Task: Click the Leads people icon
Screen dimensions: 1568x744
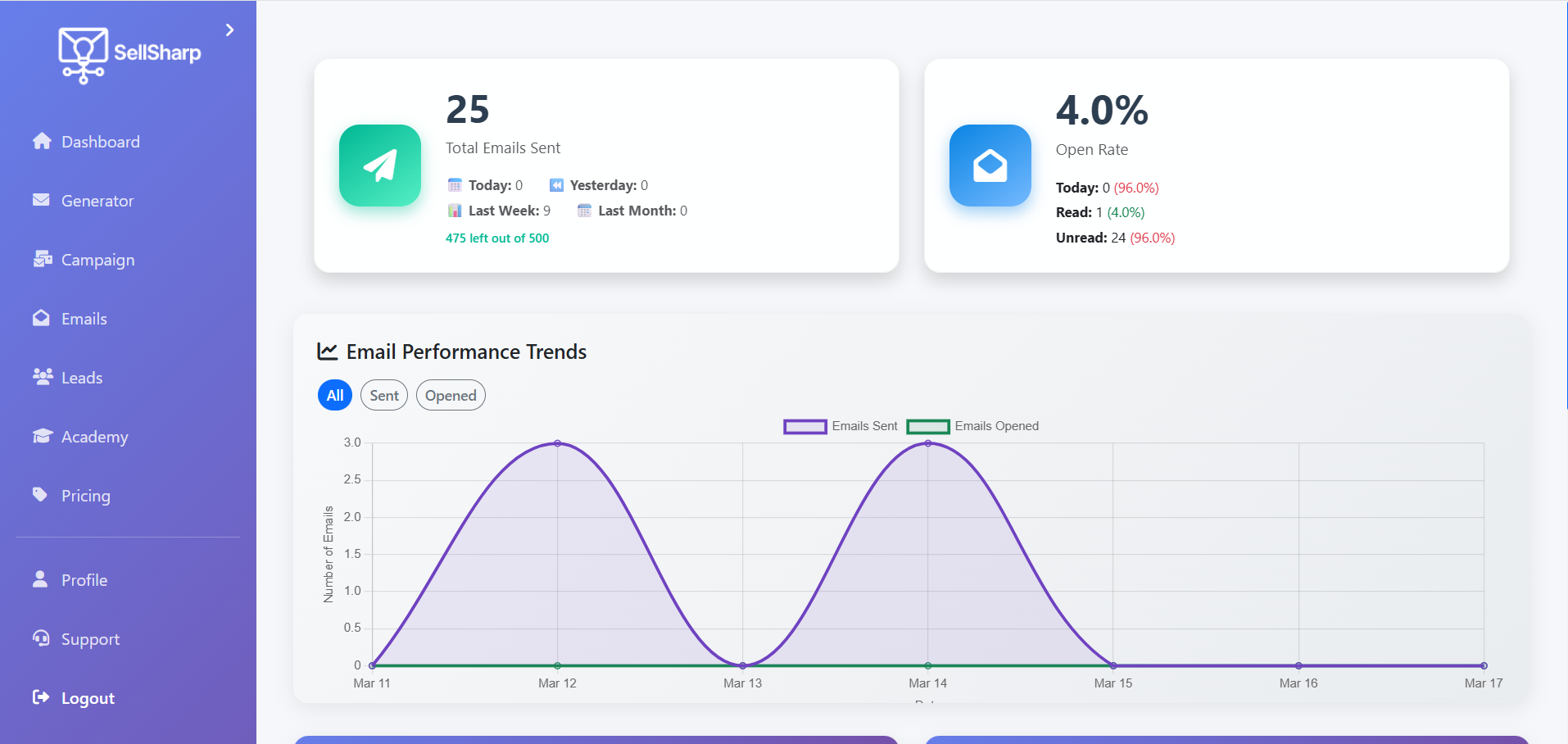Action: point(42,376)
